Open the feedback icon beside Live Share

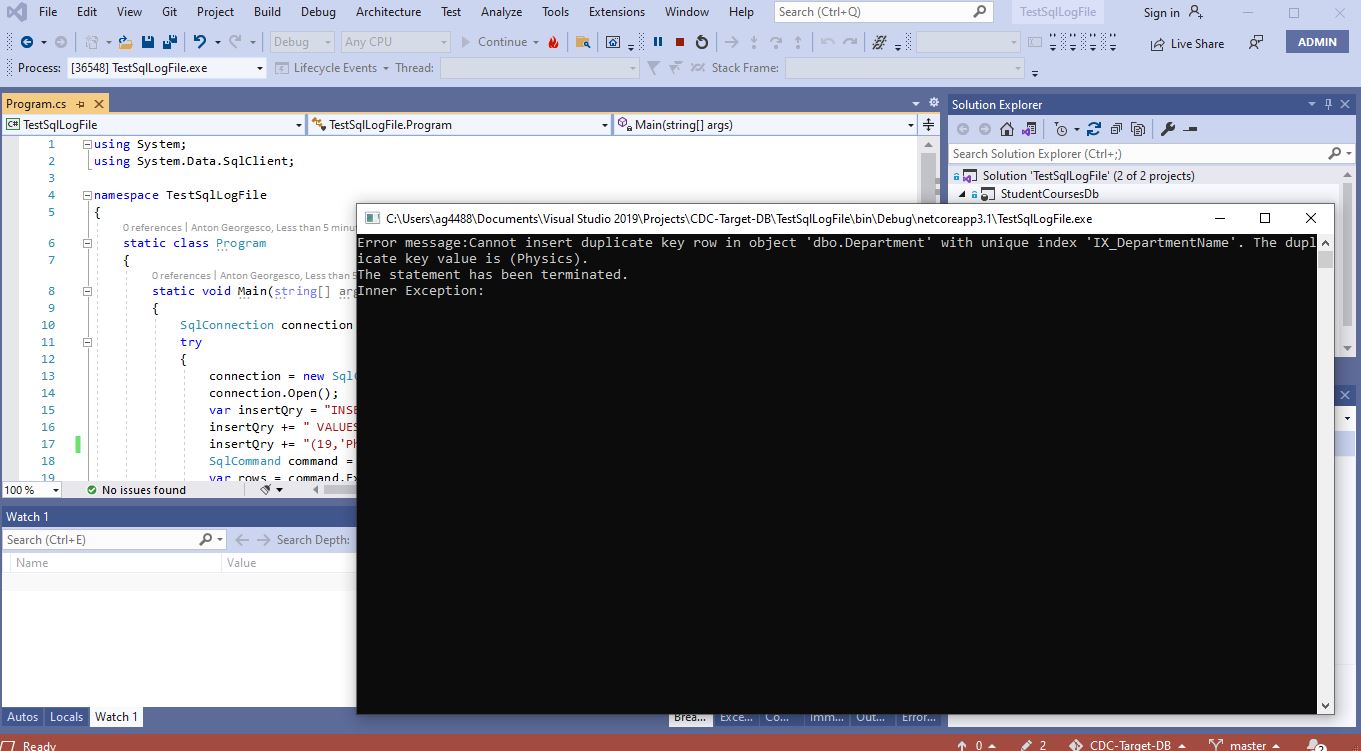click(1256, 43)
